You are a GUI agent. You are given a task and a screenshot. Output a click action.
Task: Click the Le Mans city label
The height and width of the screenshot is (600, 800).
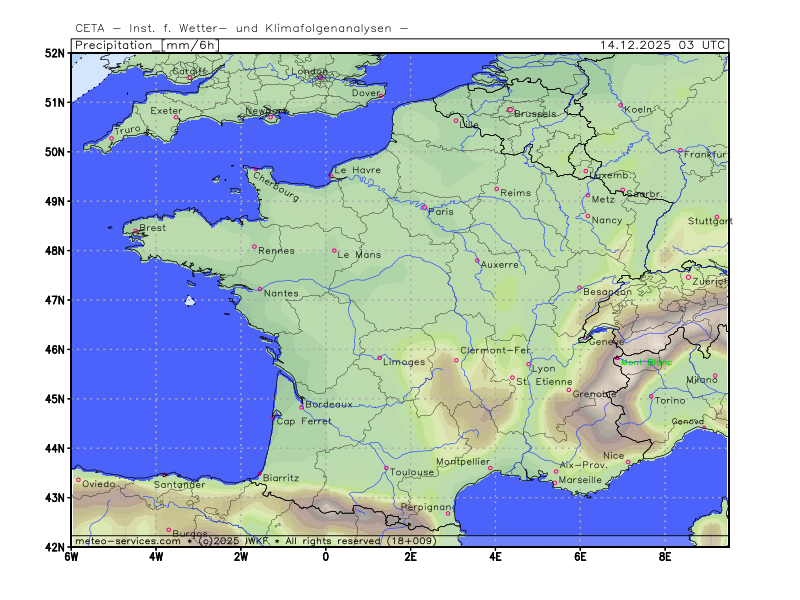pos(360,255)
